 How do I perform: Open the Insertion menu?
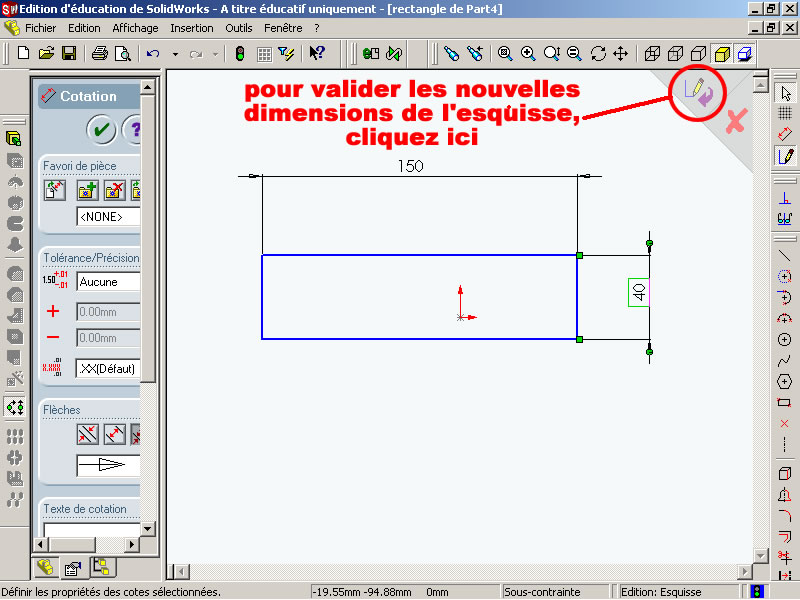coord(191,28)
